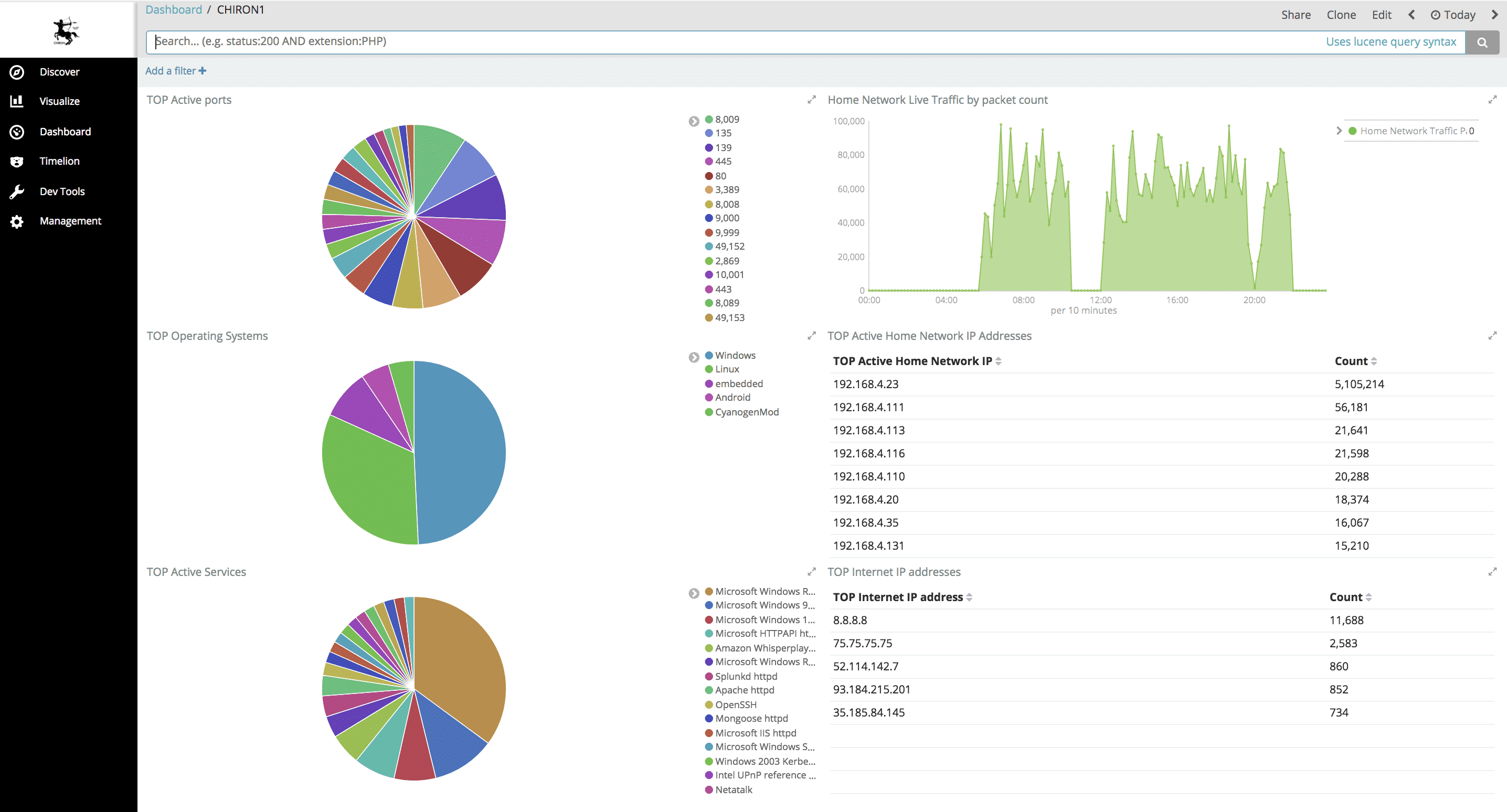
Task: Select Apache httpd in services legend
Action: point(744,690)
